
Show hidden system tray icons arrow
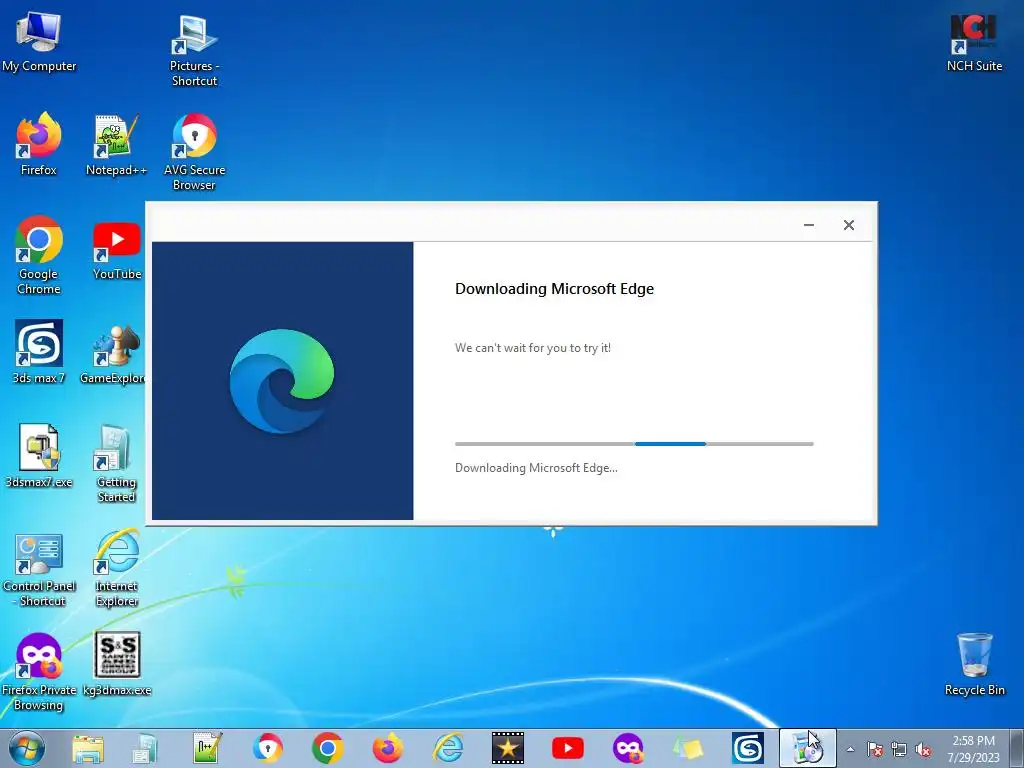(850, 749)
